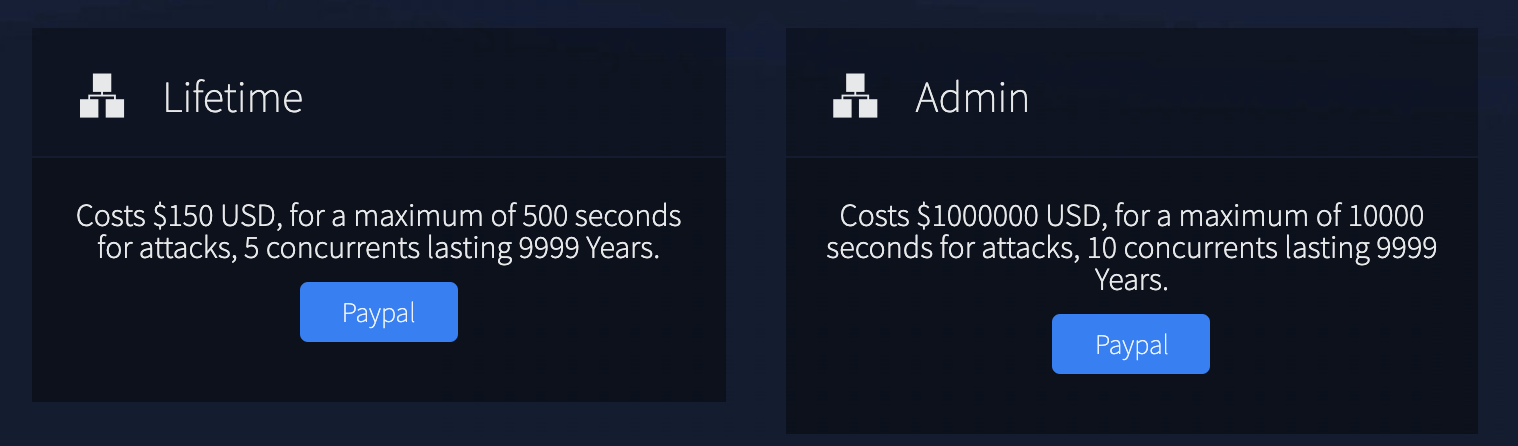Viewport: 1518px width, 446px height.
Task: Click the Lifetime plan network icon
Action: 102,96
